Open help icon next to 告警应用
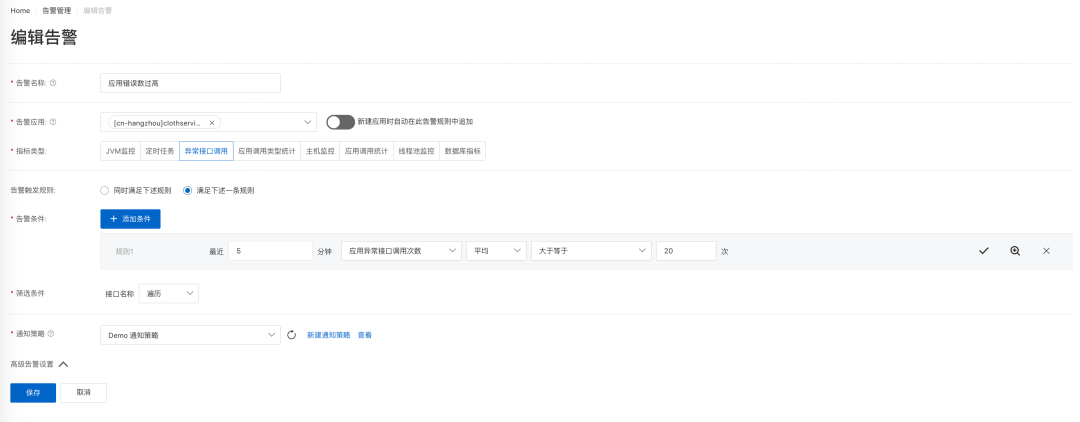1080x422 pixels. tap(53, 122)
